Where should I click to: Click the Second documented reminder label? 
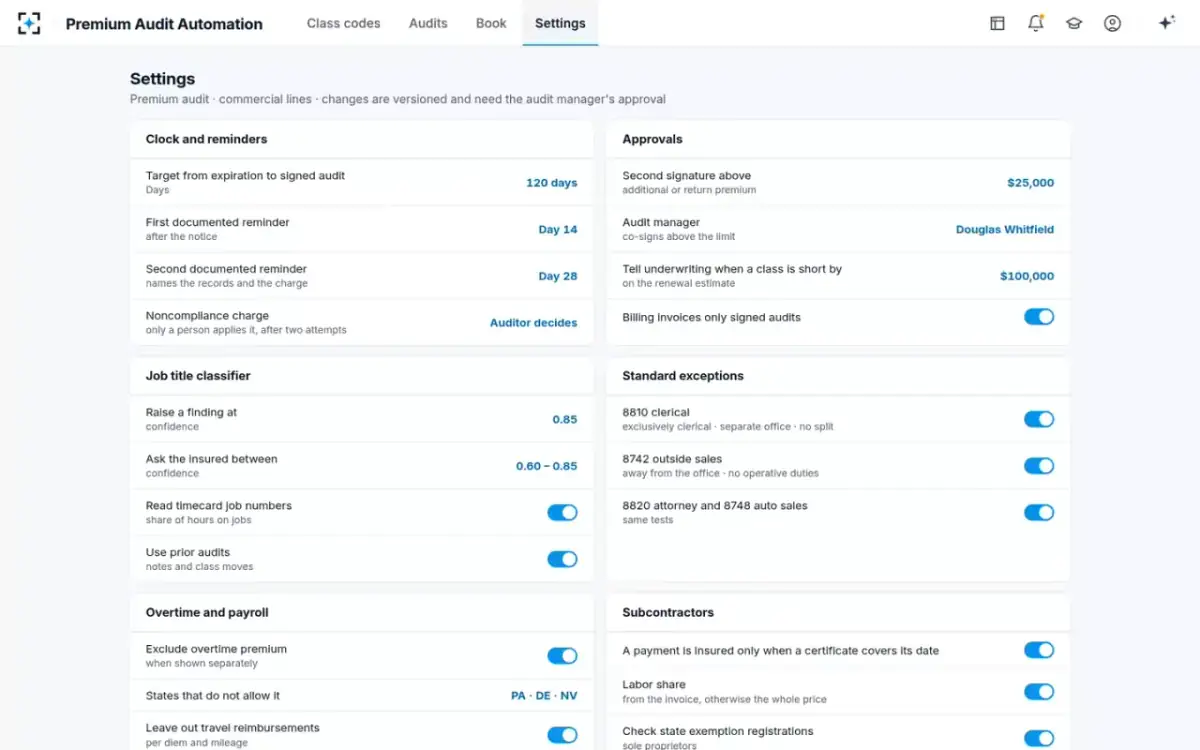(226, 269)
